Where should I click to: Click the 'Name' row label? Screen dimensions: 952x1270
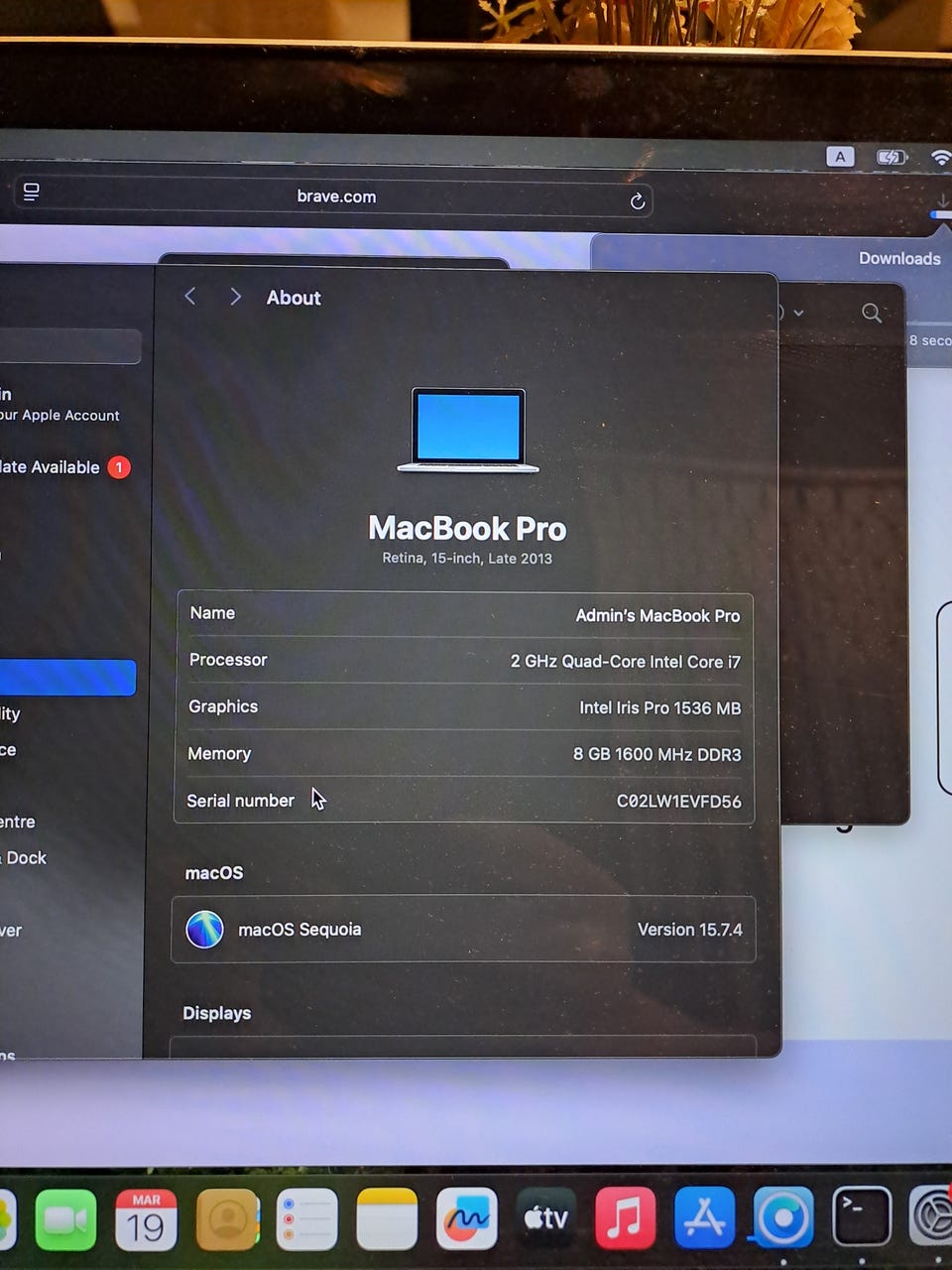coord(212,613)
